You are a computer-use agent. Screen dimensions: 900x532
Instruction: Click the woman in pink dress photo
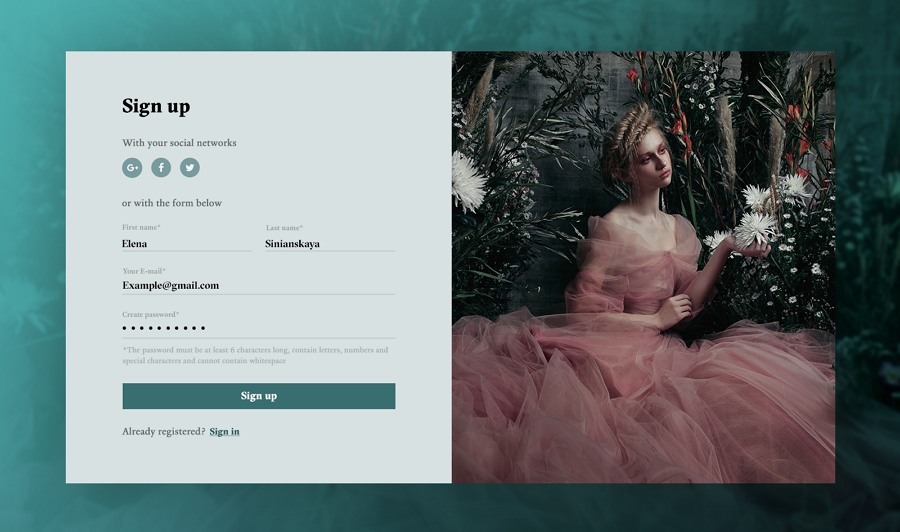click(643, 267)
